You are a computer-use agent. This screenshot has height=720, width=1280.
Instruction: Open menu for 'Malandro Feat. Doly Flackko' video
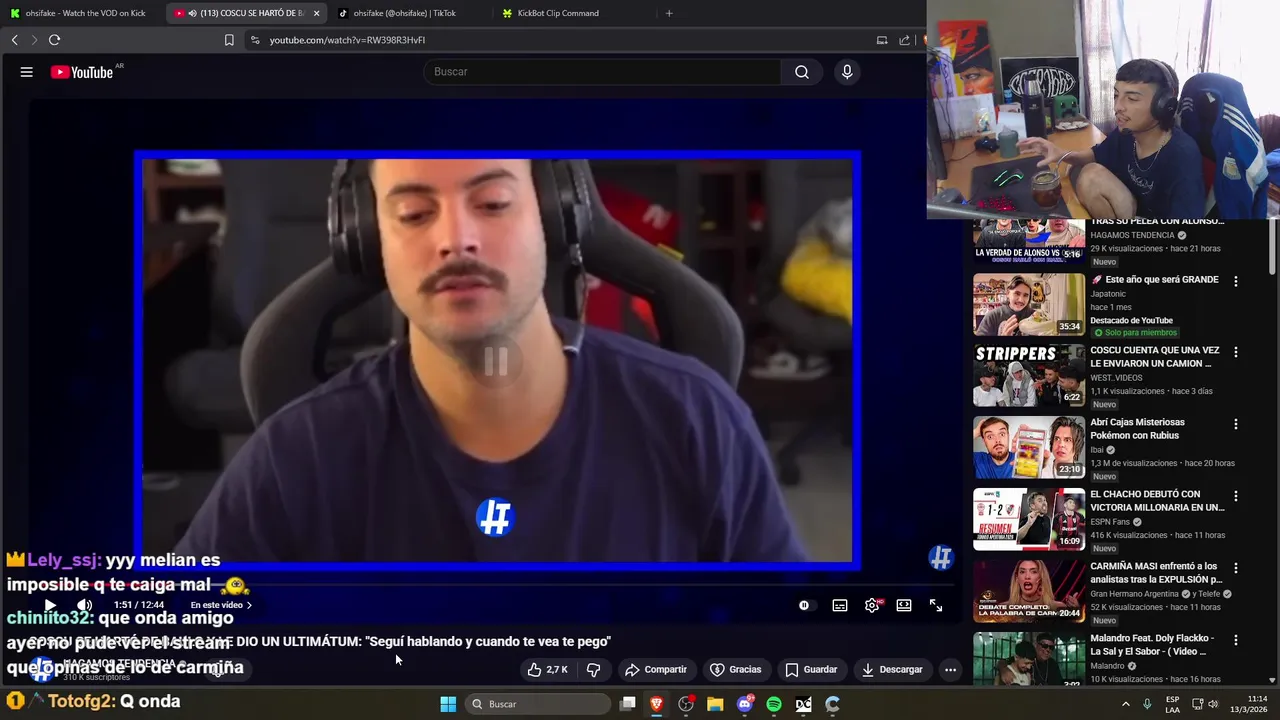tap(1236, 640)
